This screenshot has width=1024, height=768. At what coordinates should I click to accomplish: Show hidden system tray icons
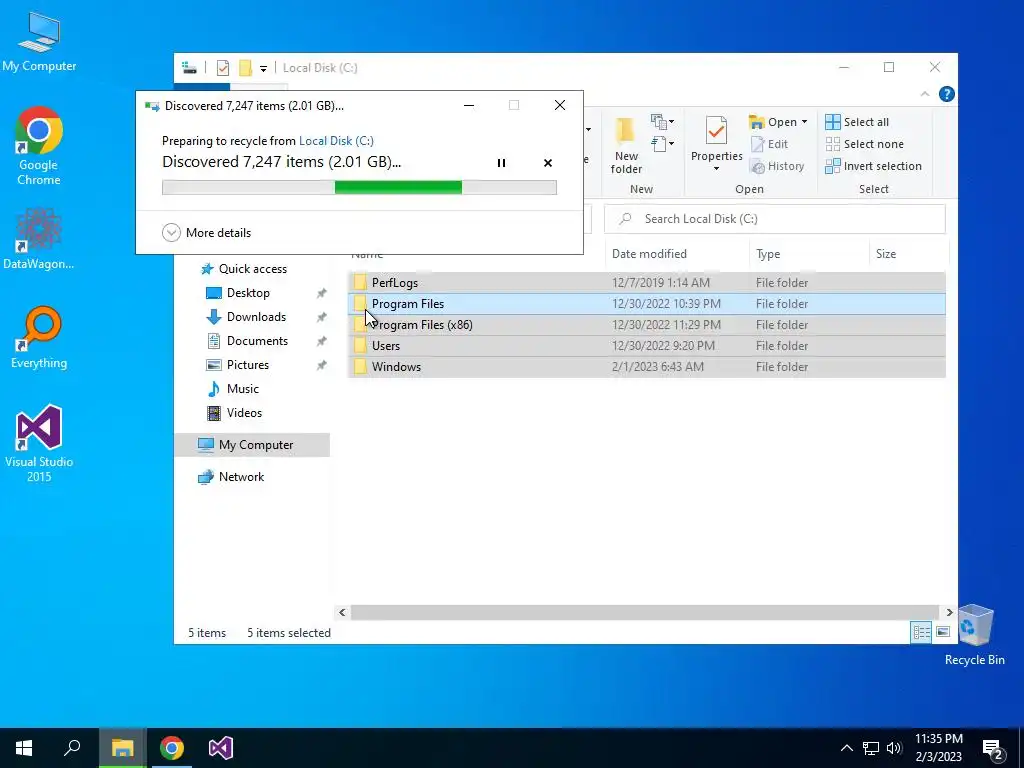coord(846,748)
